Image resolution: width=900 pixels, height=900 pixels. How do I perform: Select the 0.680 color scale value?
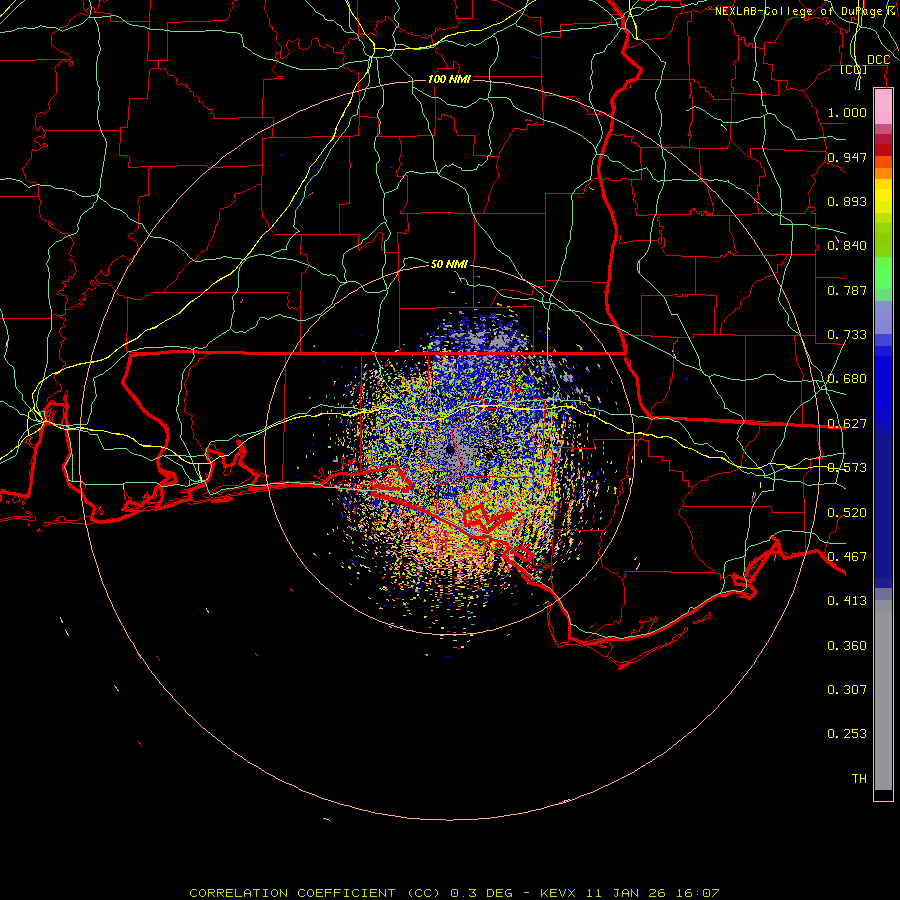pyautogui.click(x=847, y=379)
